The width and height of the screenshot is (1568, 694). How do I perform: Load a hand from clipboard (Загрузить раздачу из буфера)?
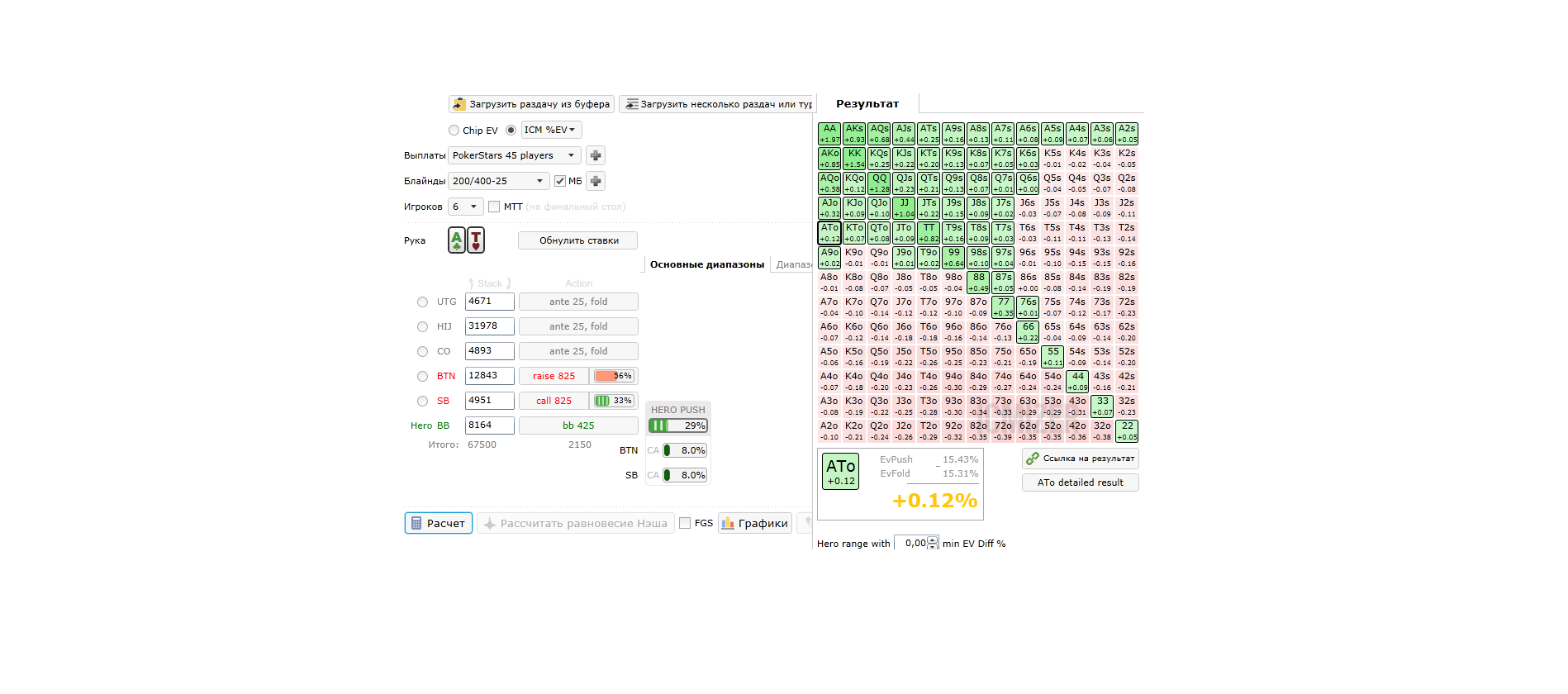tap(531, 104)
